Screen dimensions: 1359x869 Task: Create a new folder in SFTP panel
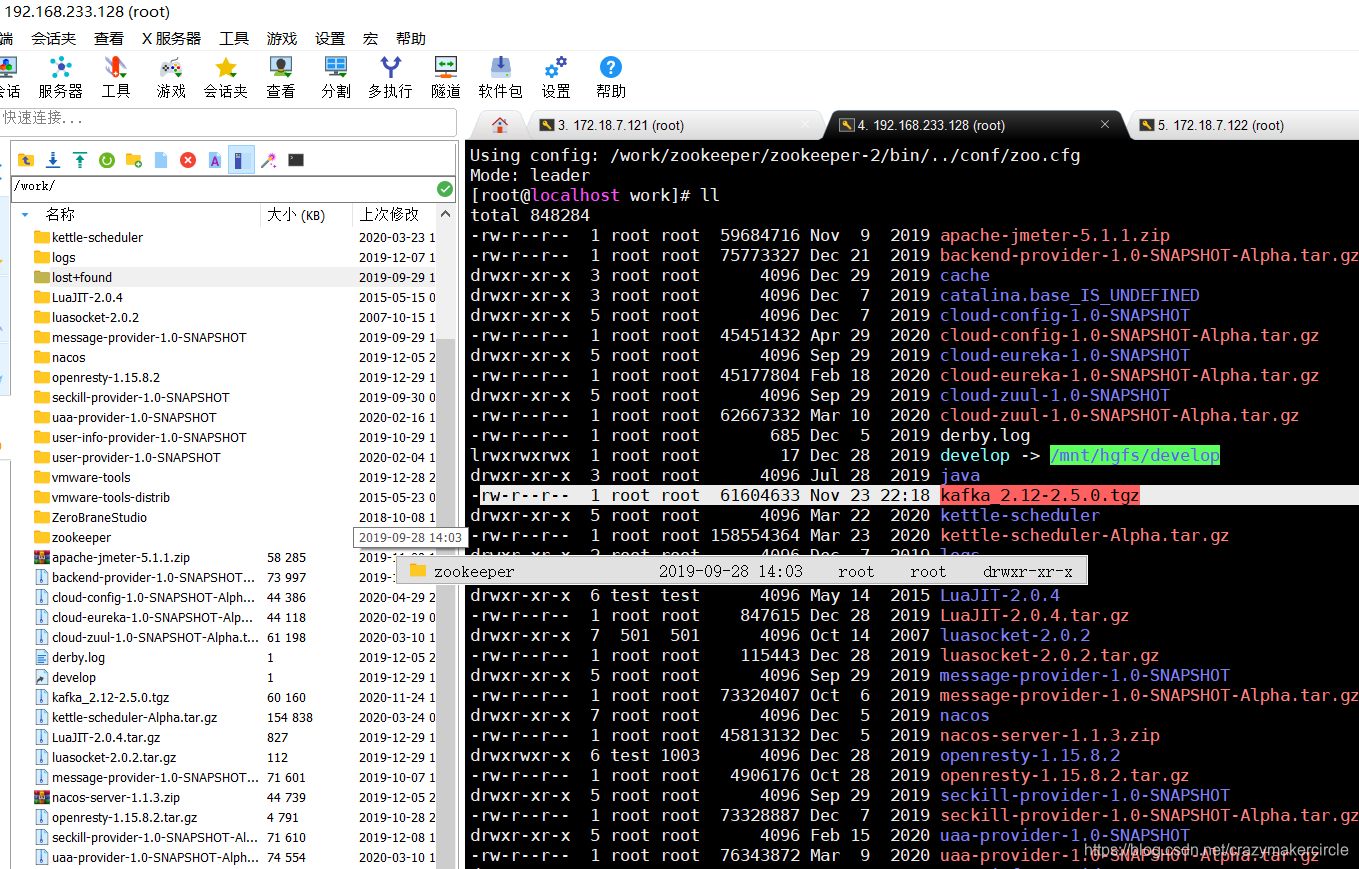(134, 160)
